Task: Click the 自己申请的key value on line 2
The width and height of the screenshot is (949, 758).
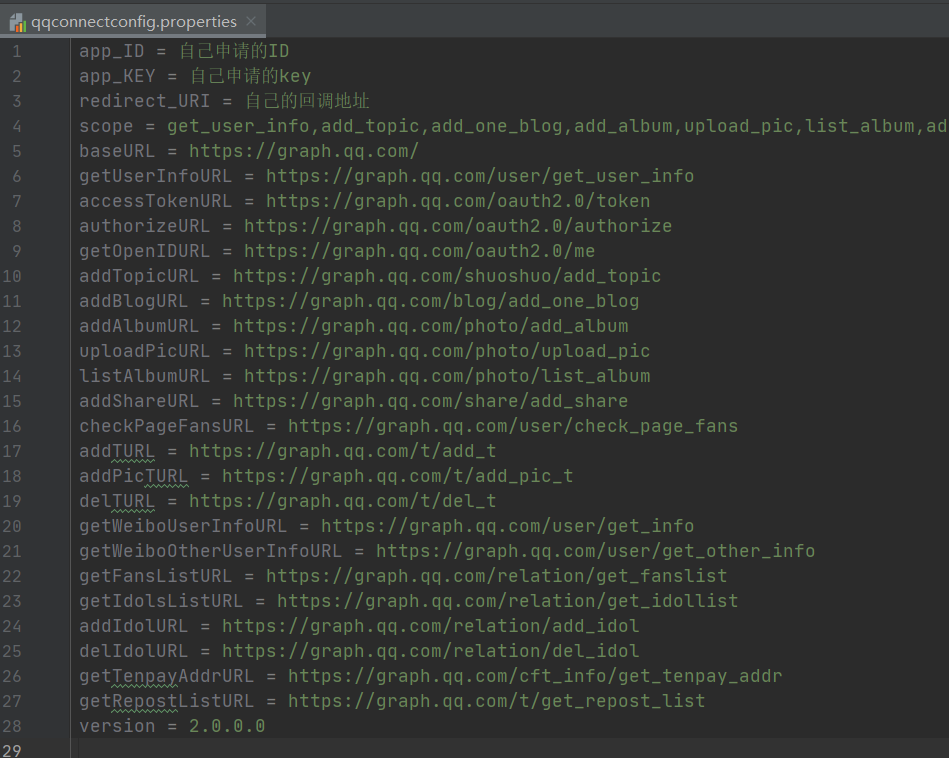Action: pos(251,76)
